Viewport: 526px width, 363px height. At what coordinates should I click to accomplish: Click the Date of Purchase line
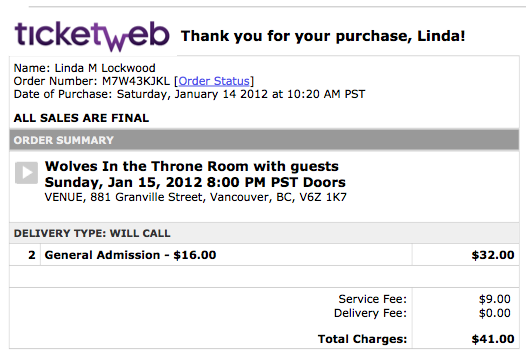pyautogui.click(x=189, y=94)
